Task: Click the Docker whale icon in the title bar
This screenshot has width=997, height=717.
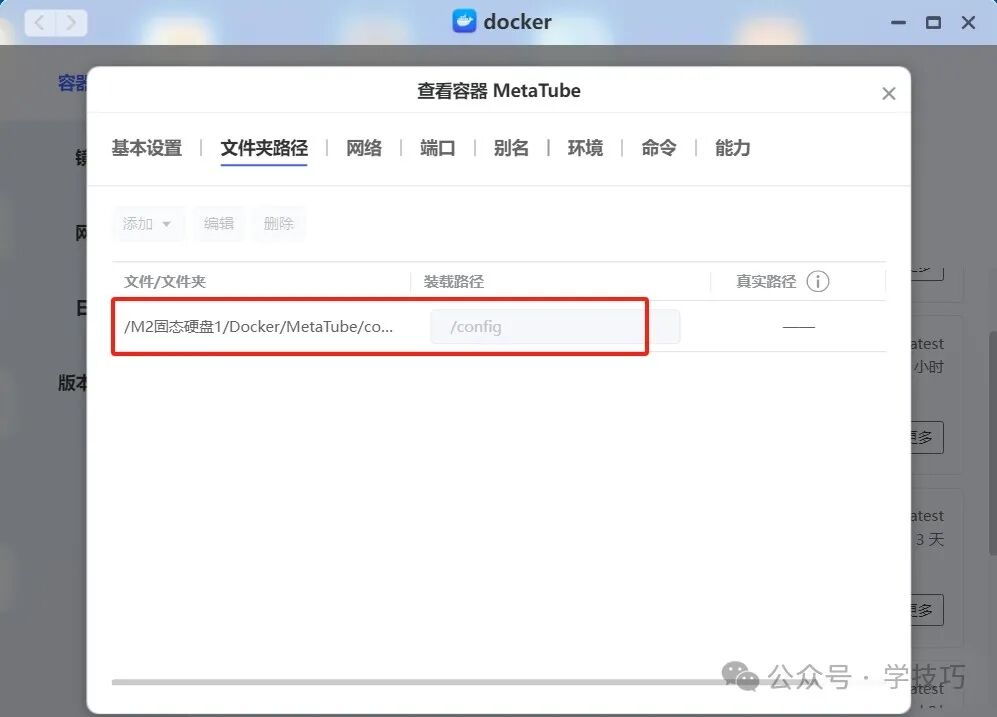Action: [x=463, y=21]
